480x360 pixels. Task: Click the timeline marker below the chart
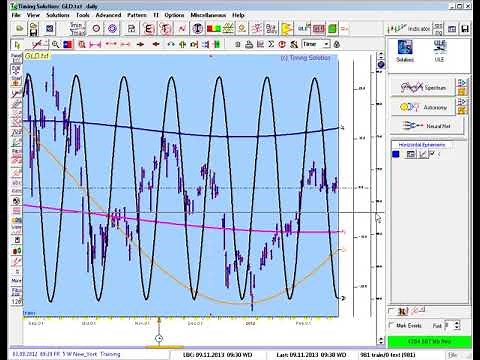[159, 338]
